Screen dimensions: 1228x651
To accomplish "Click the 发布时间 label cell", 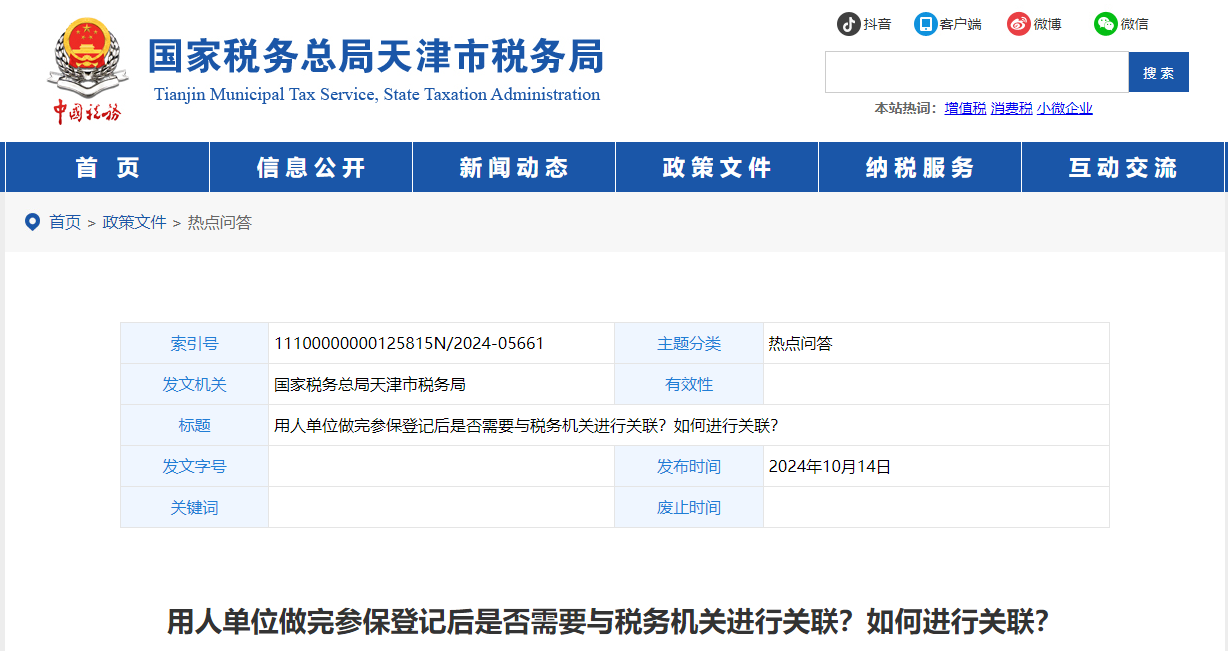I will pos(689,466).
